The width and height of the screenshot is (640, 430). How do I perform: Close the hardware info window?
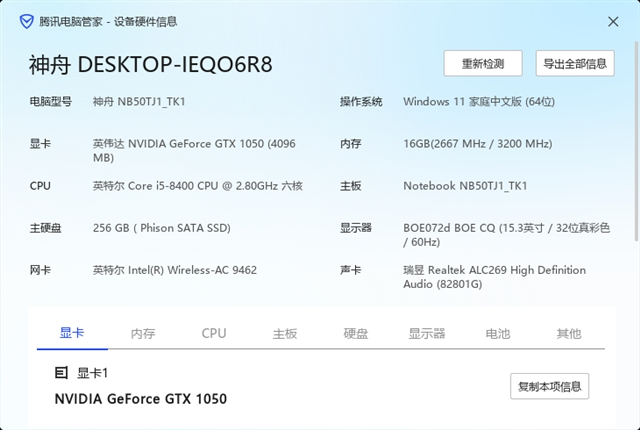pos(613,22)
